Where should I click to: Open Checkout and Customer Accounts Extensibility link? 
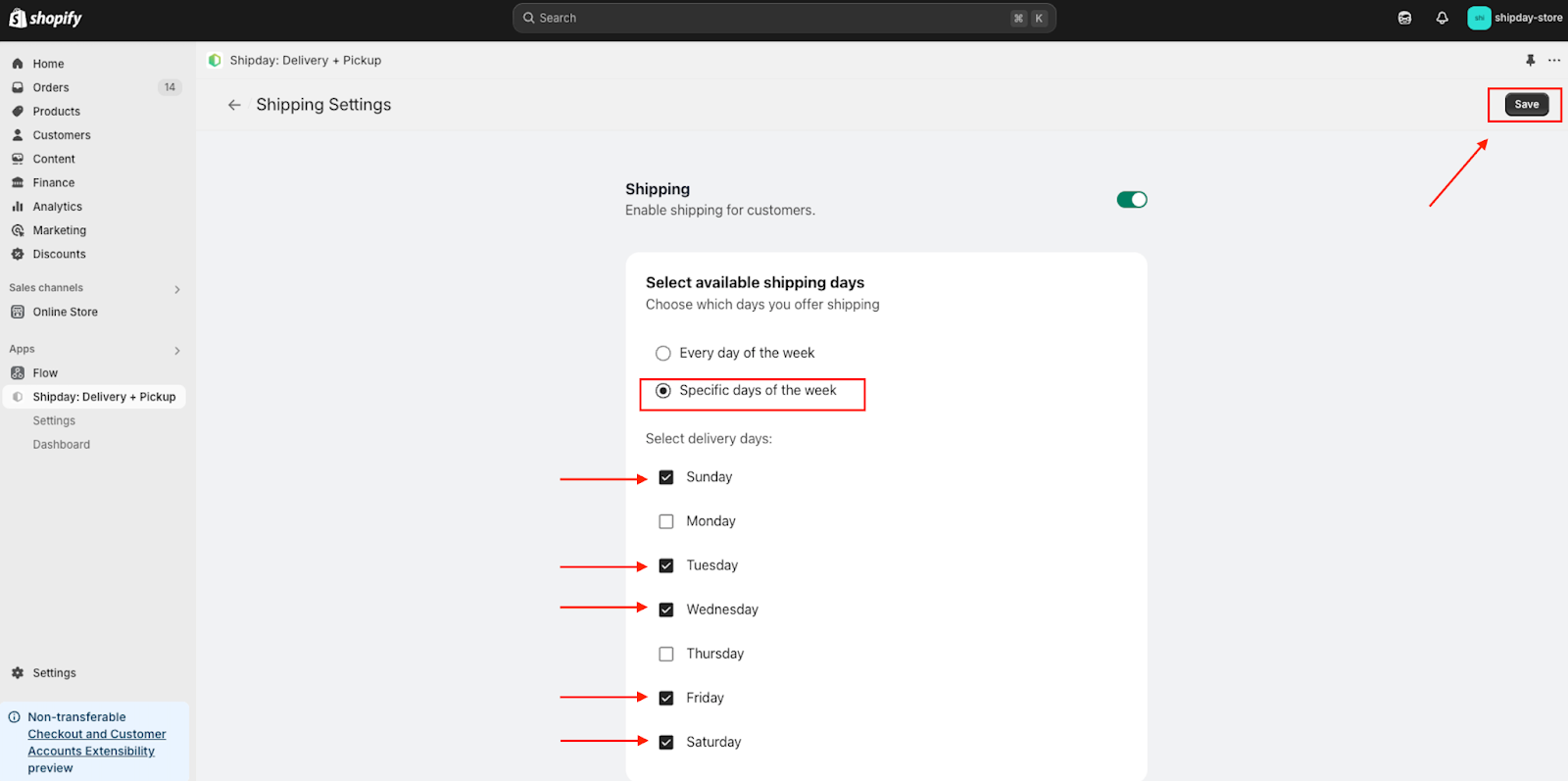(97, 743)
